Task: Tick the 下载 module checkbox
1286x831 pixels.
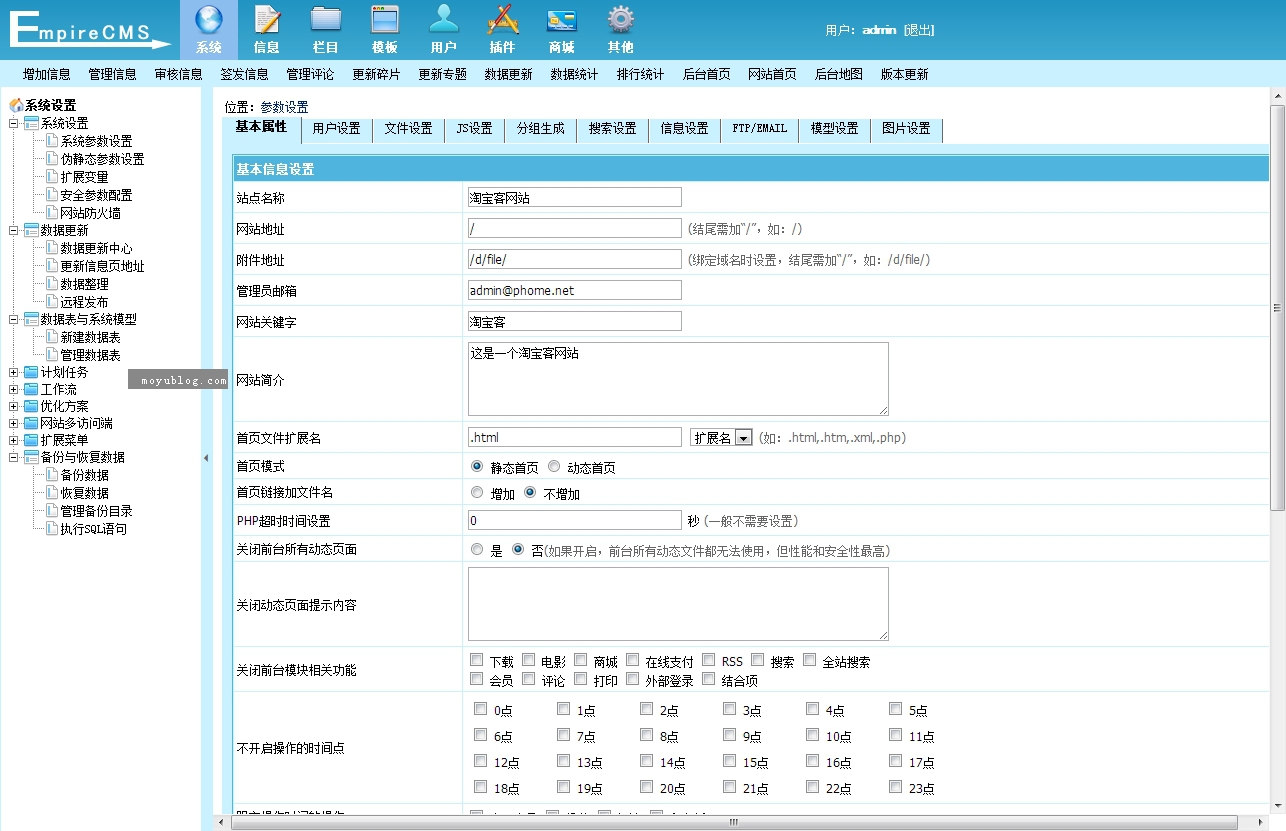Action: 477,660
